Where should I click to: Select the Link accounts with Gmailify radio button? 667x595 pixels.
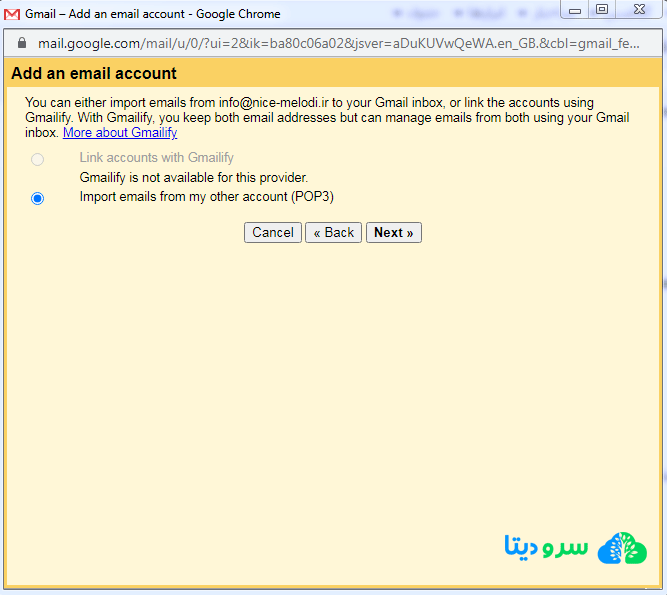38,159
